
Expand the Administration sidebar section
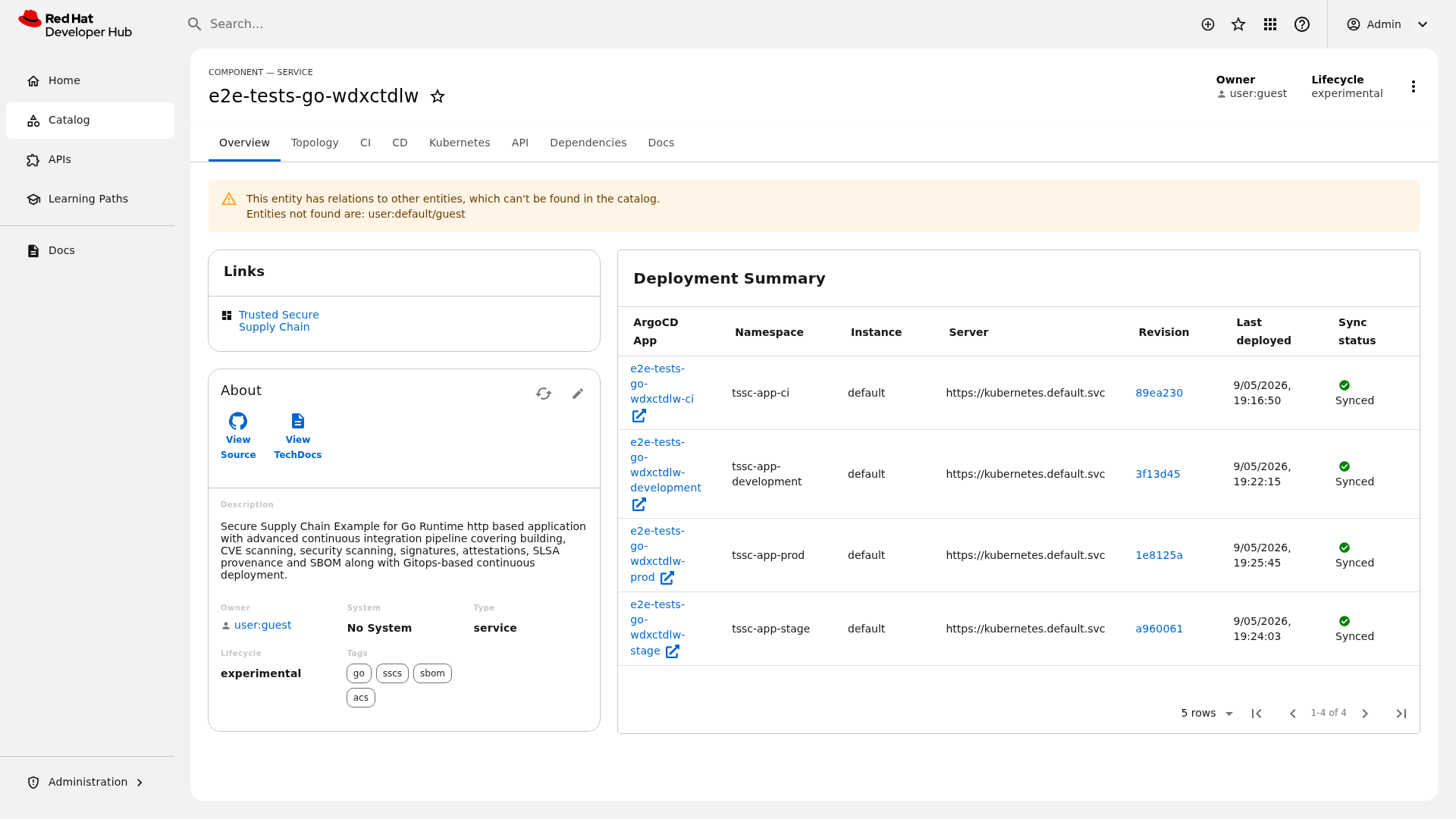87,782
